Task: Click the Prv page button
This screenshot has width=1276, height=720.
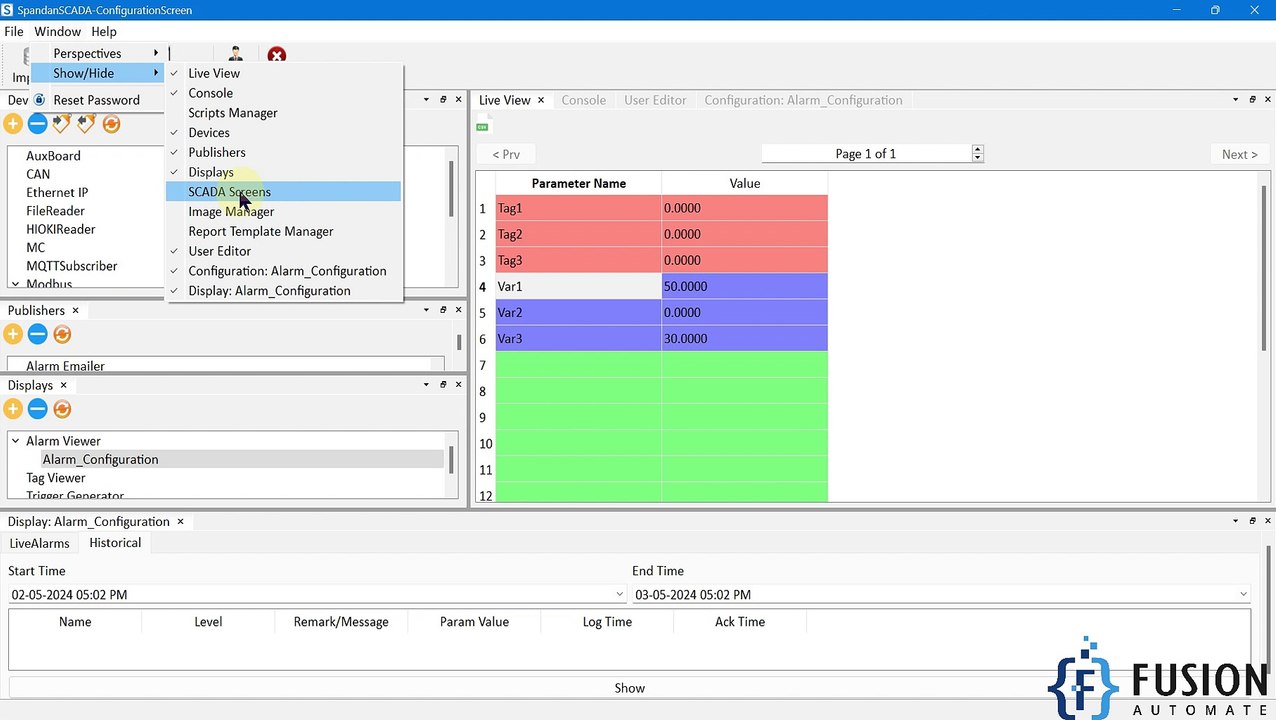Action: tap(506, 154)
